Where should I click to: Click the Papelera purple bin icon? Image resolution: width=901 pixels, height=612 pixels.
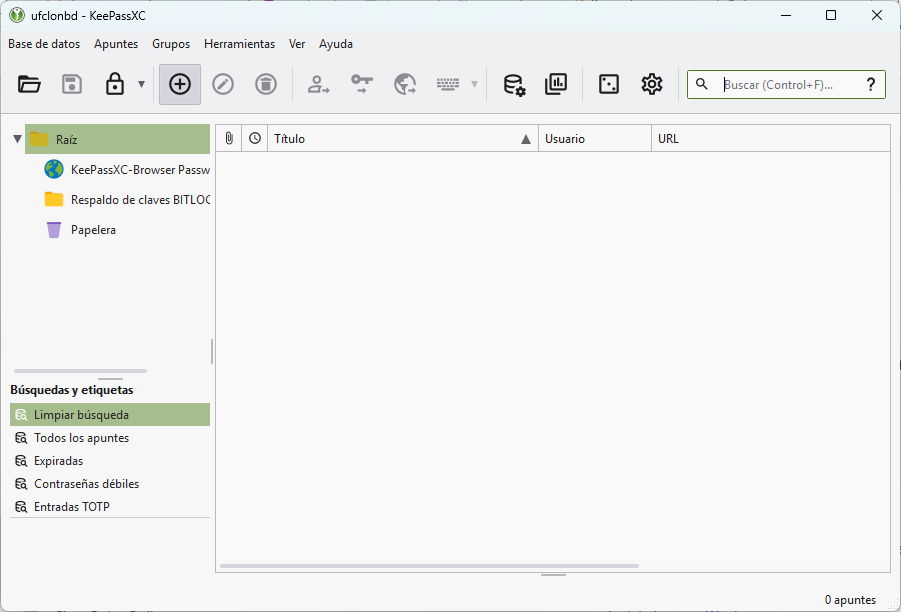click(x=54, y=230)
